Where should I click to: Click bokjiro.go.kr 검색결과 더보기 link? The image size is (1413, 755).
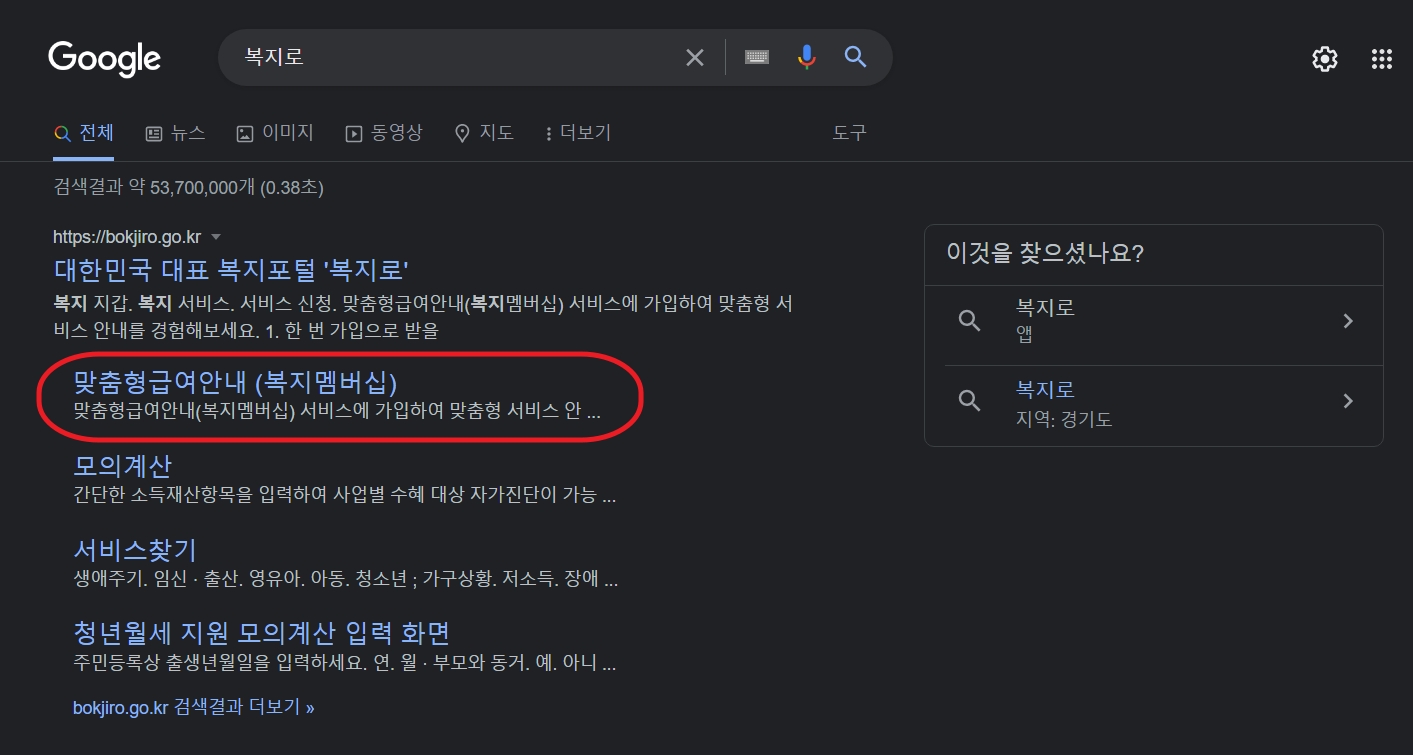pyautogui.click(x=194, y=707)
